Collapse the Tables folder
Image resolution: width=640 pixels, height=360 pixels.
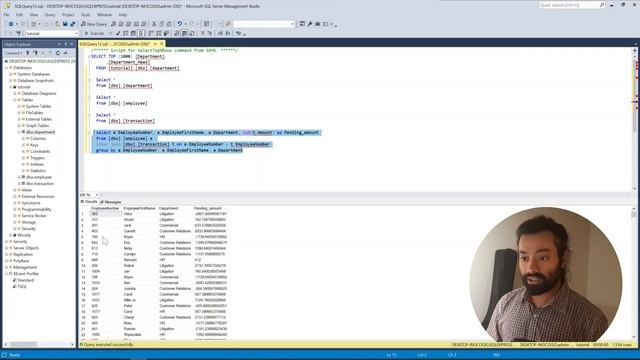(15, 100)
